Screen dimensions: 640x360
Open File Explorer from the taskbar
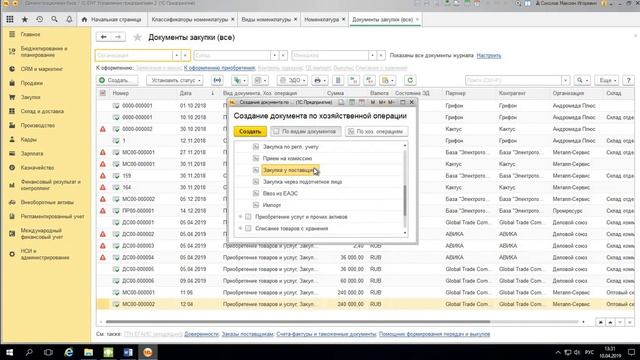coord(89,352)
